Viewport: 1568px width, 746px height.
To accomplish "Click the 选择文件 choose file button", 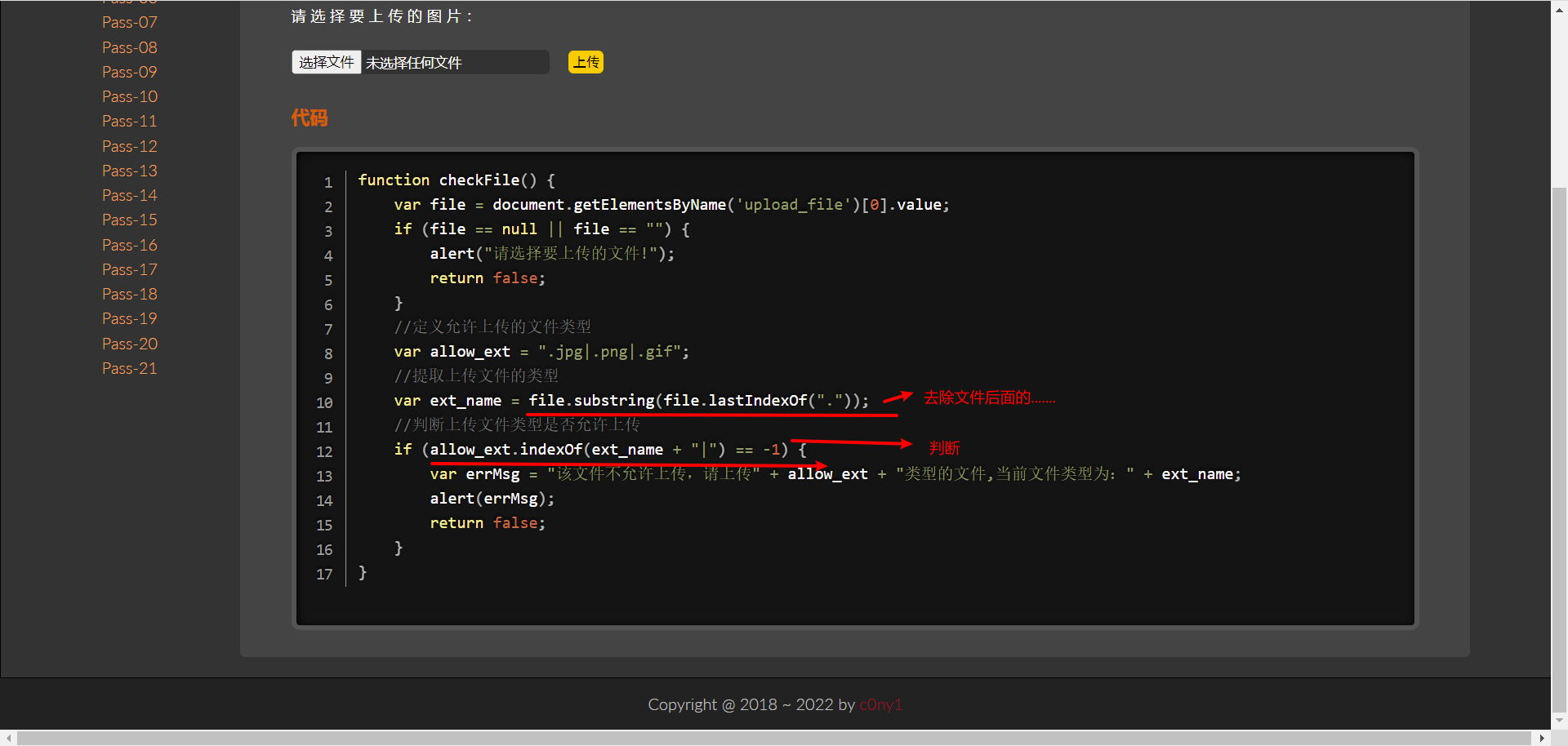I will [x=326, y=62].
